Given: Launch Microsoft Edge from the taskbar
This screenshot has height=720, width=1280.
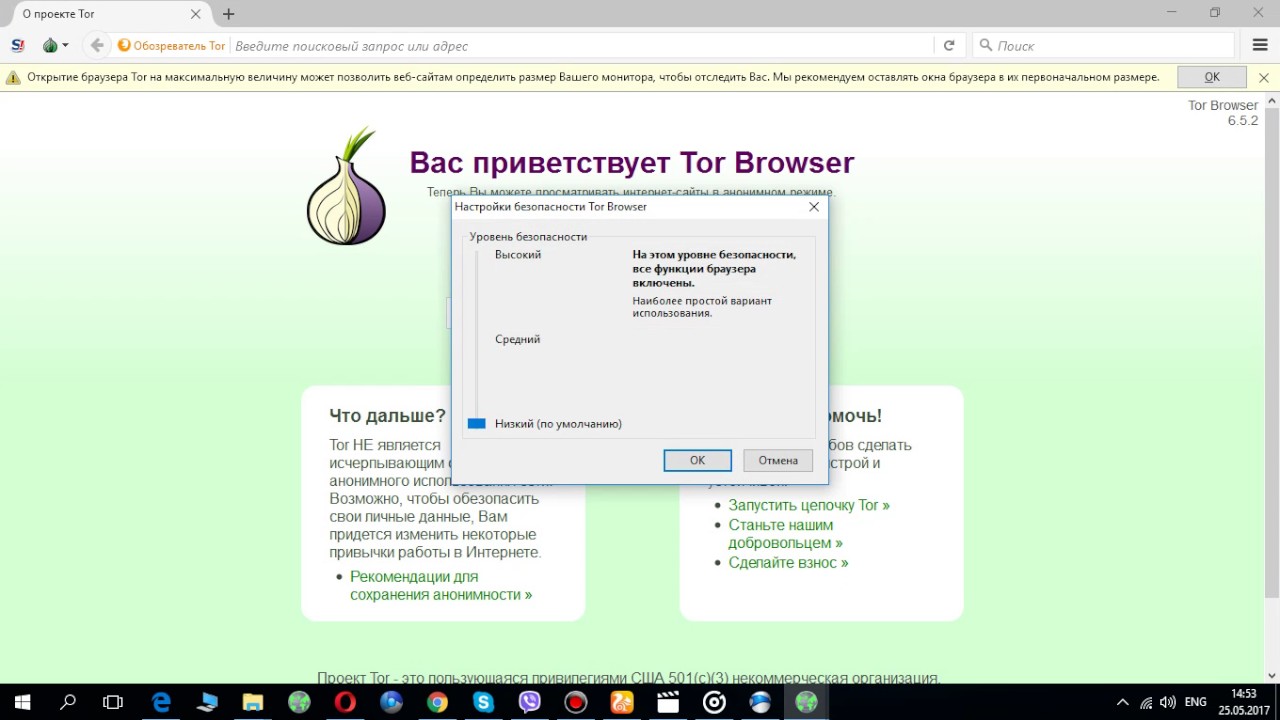Looking at the screenshot, I should [x=161, y=702].
